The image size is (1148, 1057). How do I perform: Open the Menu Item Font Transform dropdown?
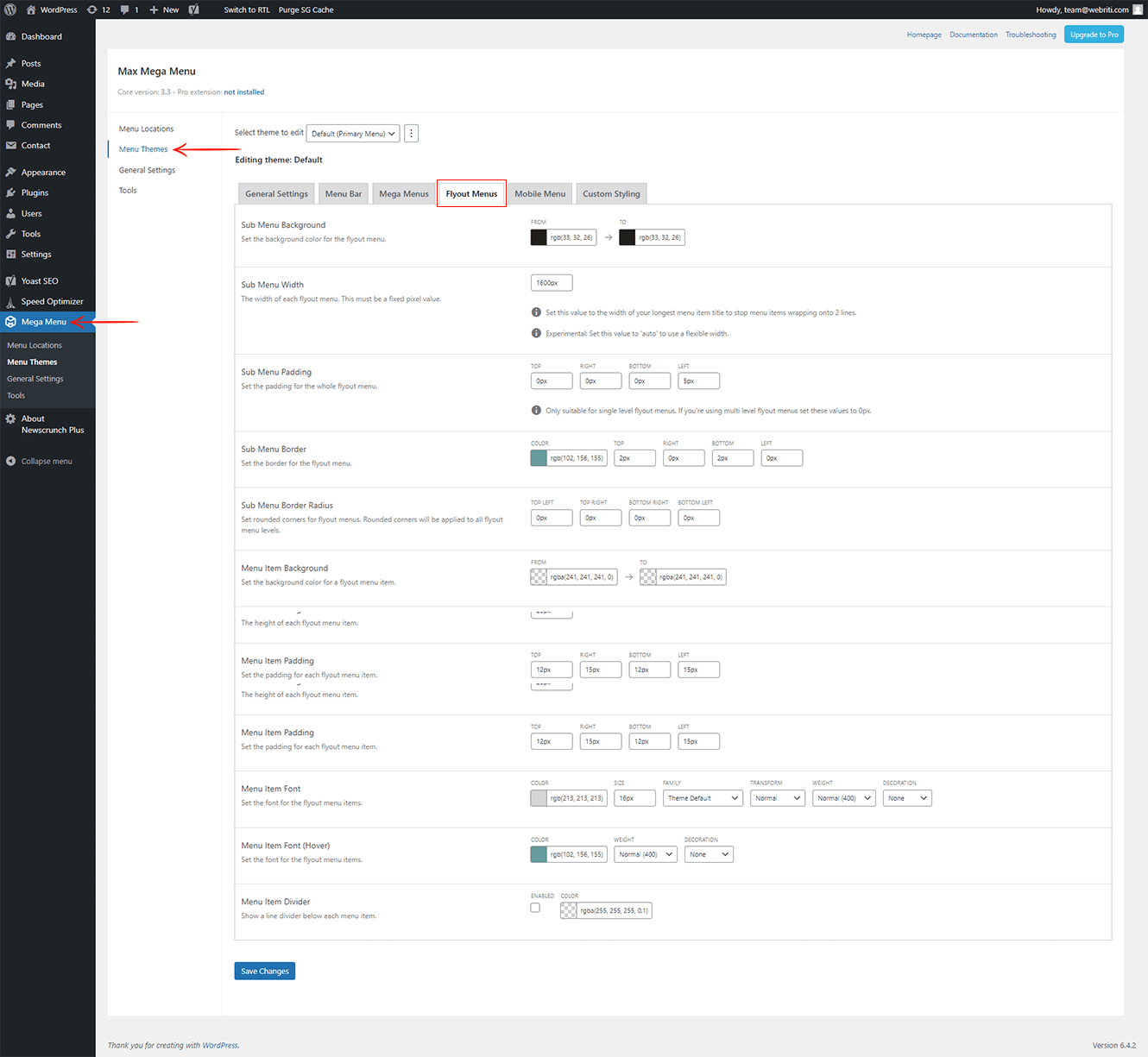click(778, 798)
